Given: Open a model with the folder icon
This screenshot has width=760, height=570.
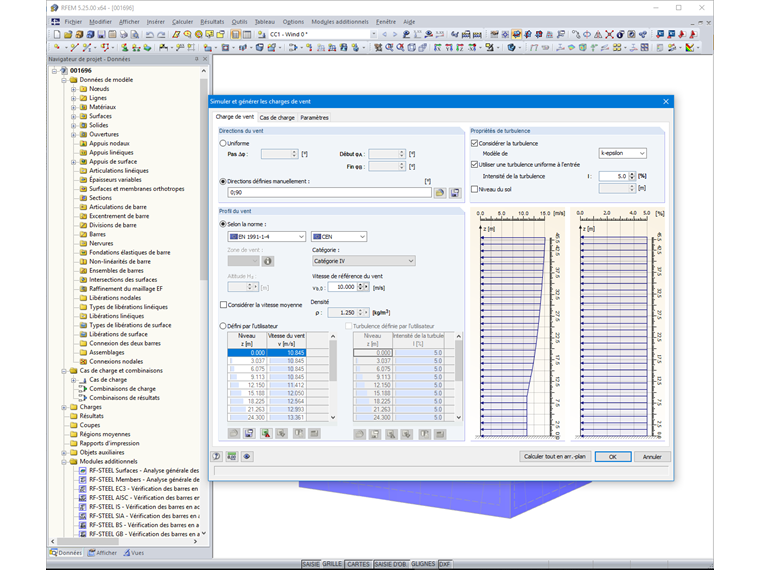Looking at the screenshot, I should (68, 34).
